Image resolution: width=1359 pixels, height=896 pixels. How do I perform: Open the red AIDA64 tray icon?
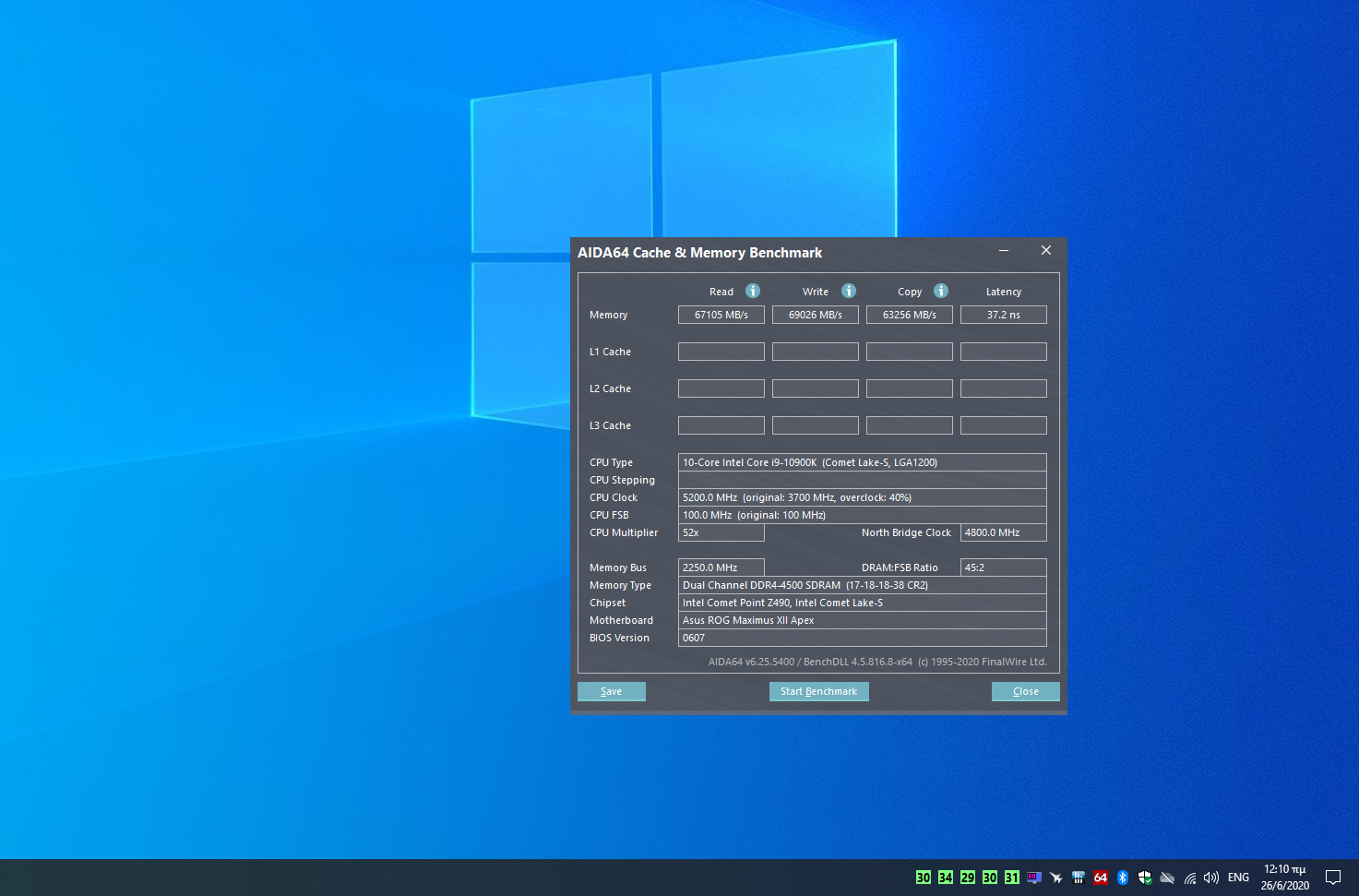tap(1101, 878)
